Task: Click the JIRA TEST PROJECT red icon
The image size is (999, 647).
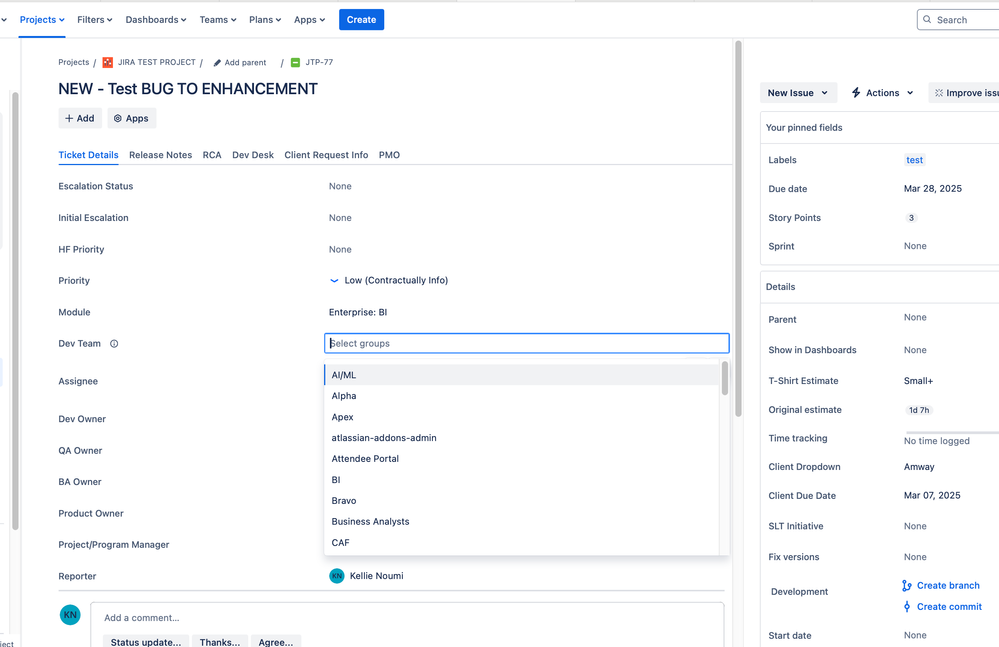Action: 108,62
